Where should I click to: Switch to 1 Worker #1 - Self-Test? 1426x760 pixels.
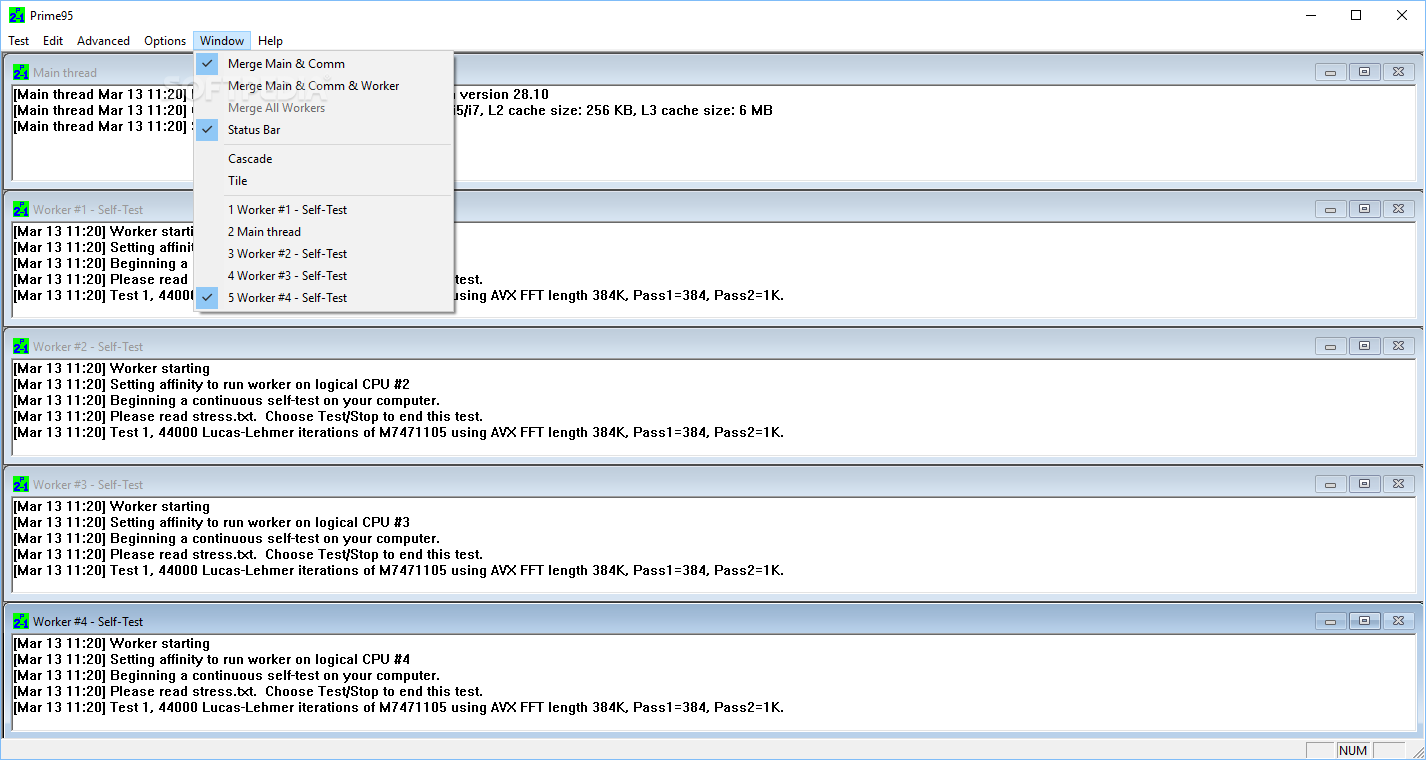pyautogui.click(x=324, y=209)
